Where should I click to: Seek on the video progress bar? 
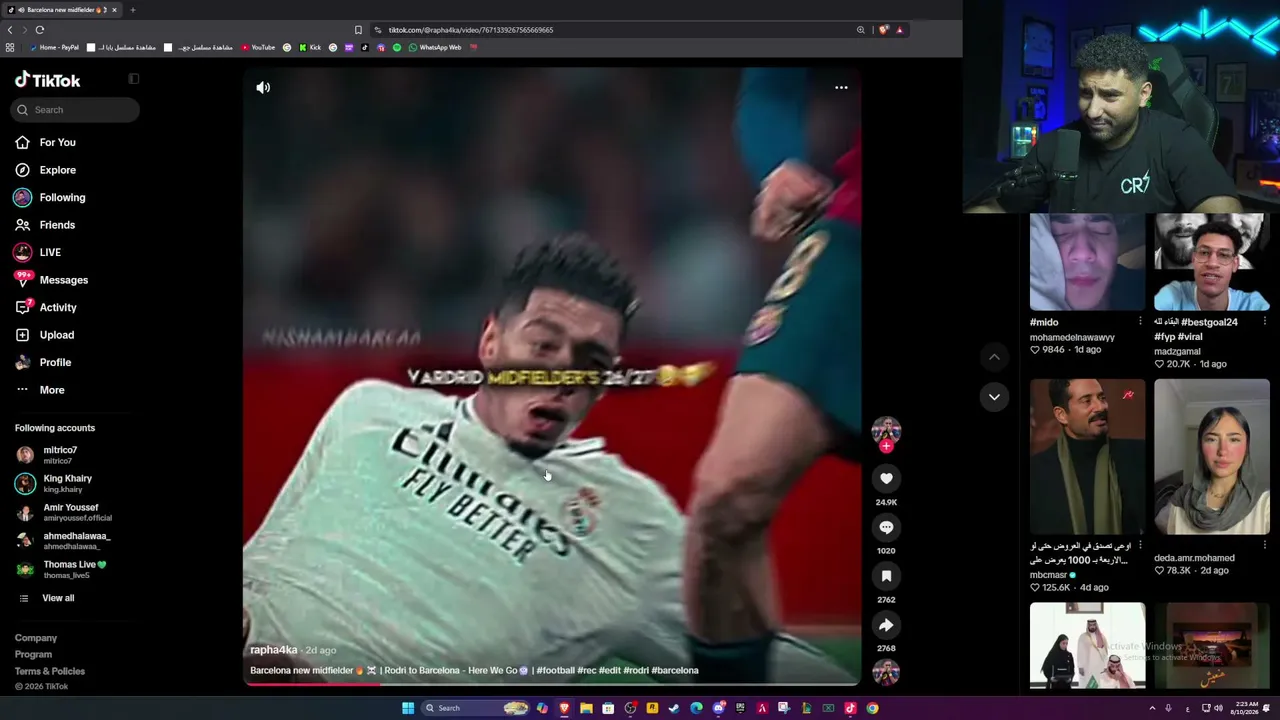[552, 684]
